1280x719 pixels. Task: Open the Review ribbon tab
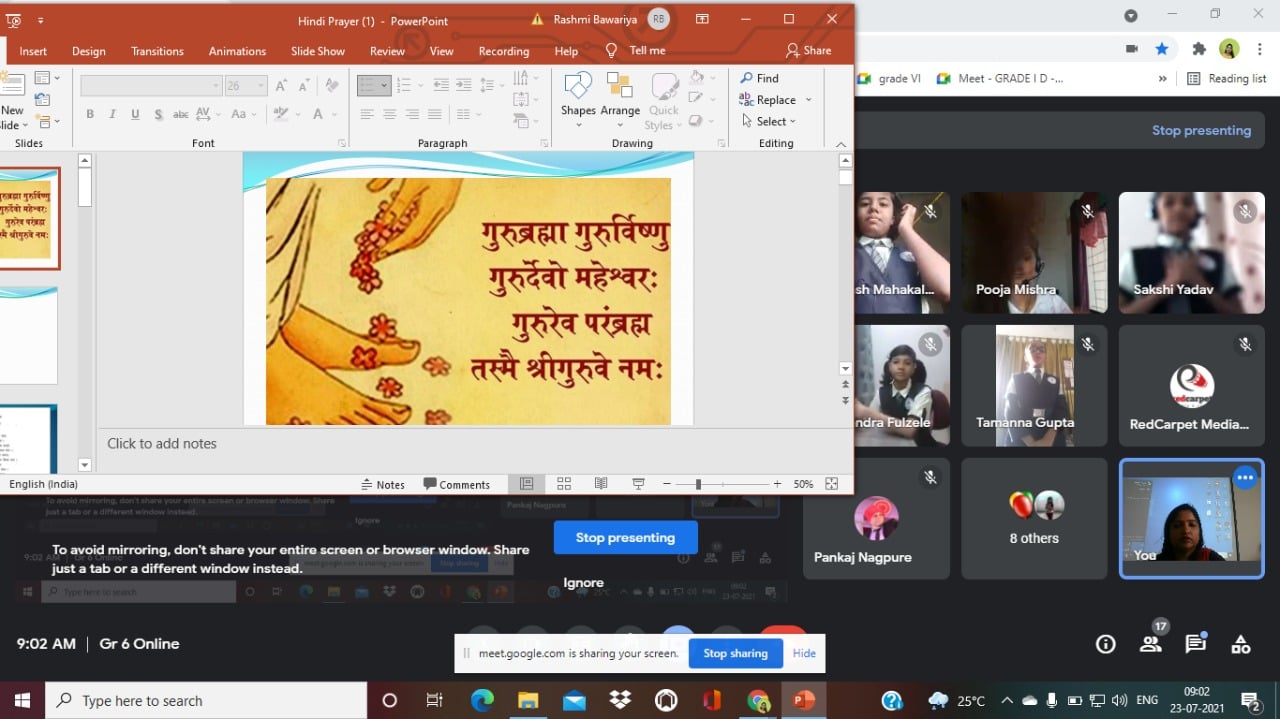[x=387, y=51]
